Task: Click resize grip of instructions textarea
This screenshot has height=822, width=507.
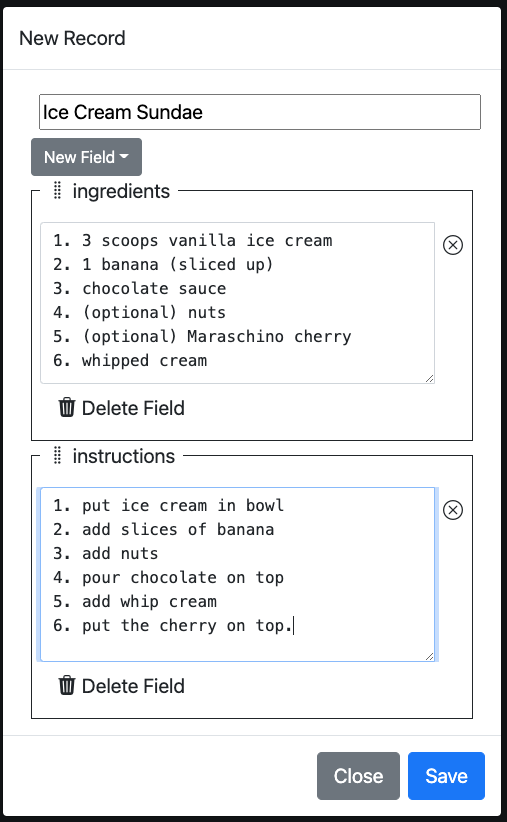Action: [429, 656]
